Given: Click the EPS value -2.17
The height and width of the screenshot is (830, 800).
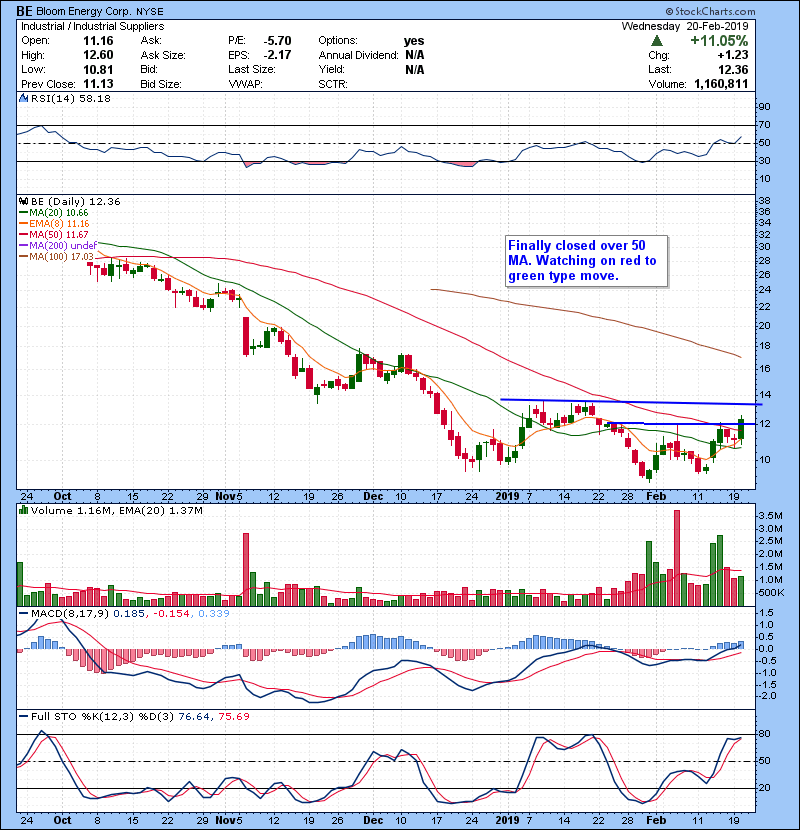Looking at the screenshot, I should click(x=277, y=55).
